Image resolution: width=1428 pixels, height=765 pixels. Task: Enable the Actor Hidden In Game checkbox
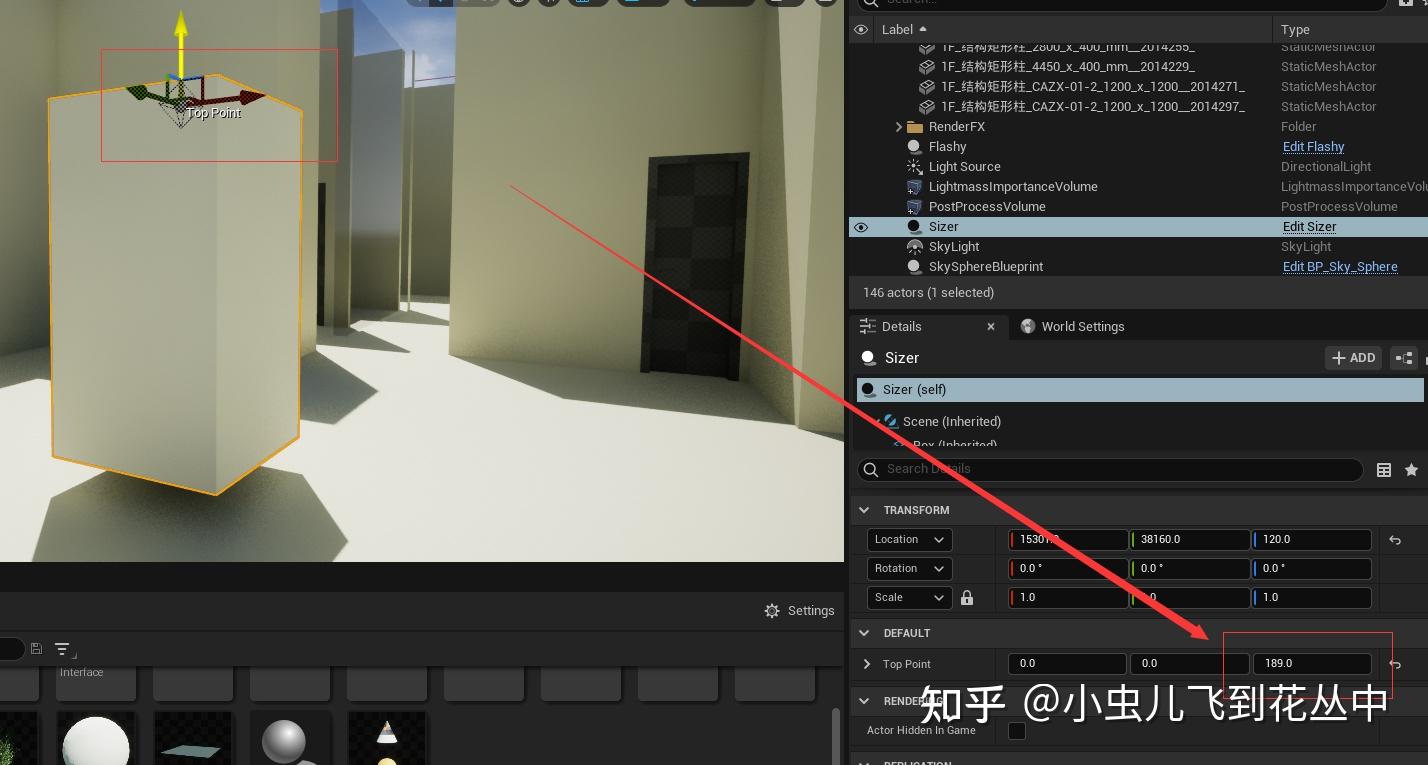1017,731
